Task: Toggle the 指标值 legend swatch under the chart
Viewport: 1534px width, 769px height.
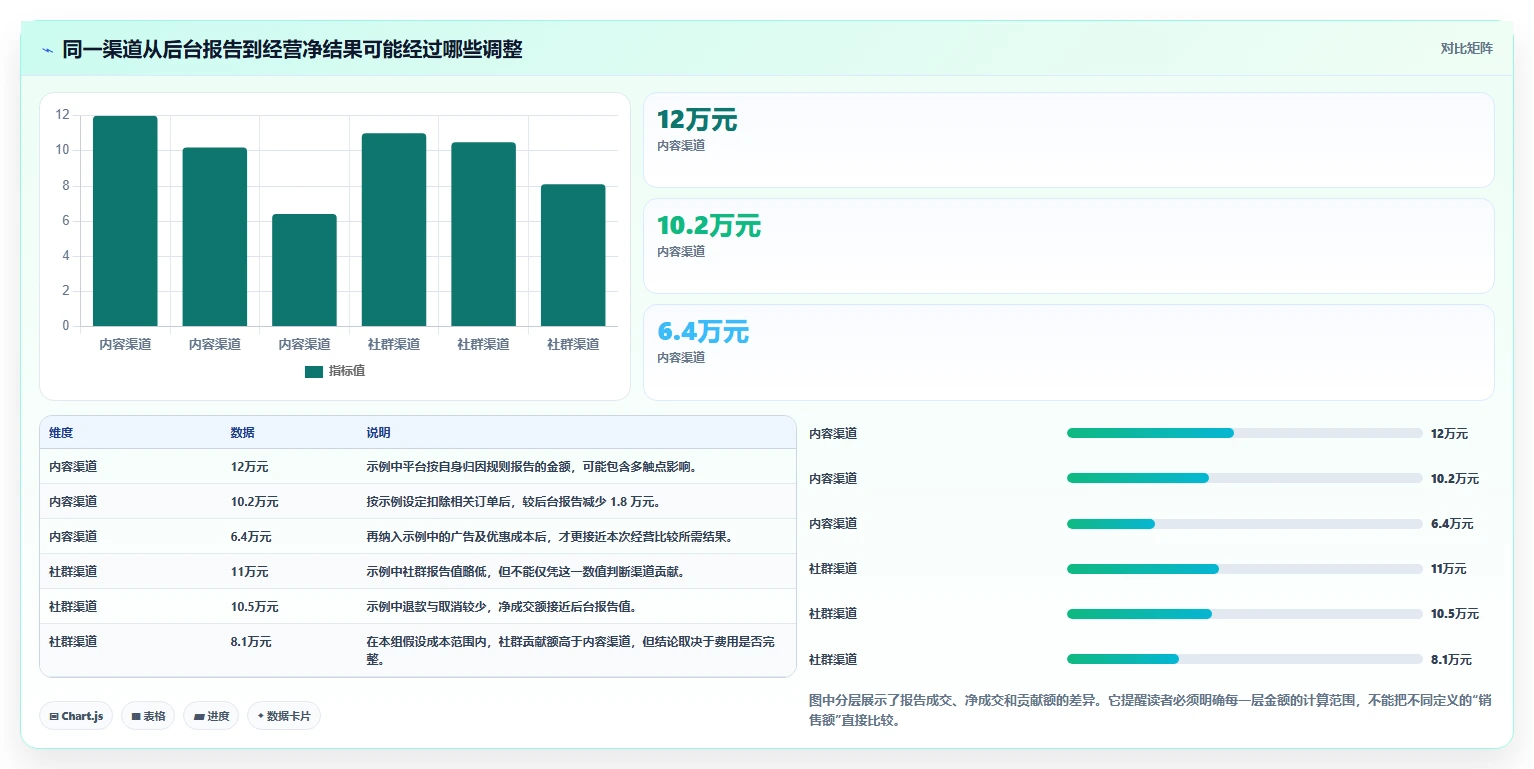Action: pyautogui.click(x=314, y=372)
